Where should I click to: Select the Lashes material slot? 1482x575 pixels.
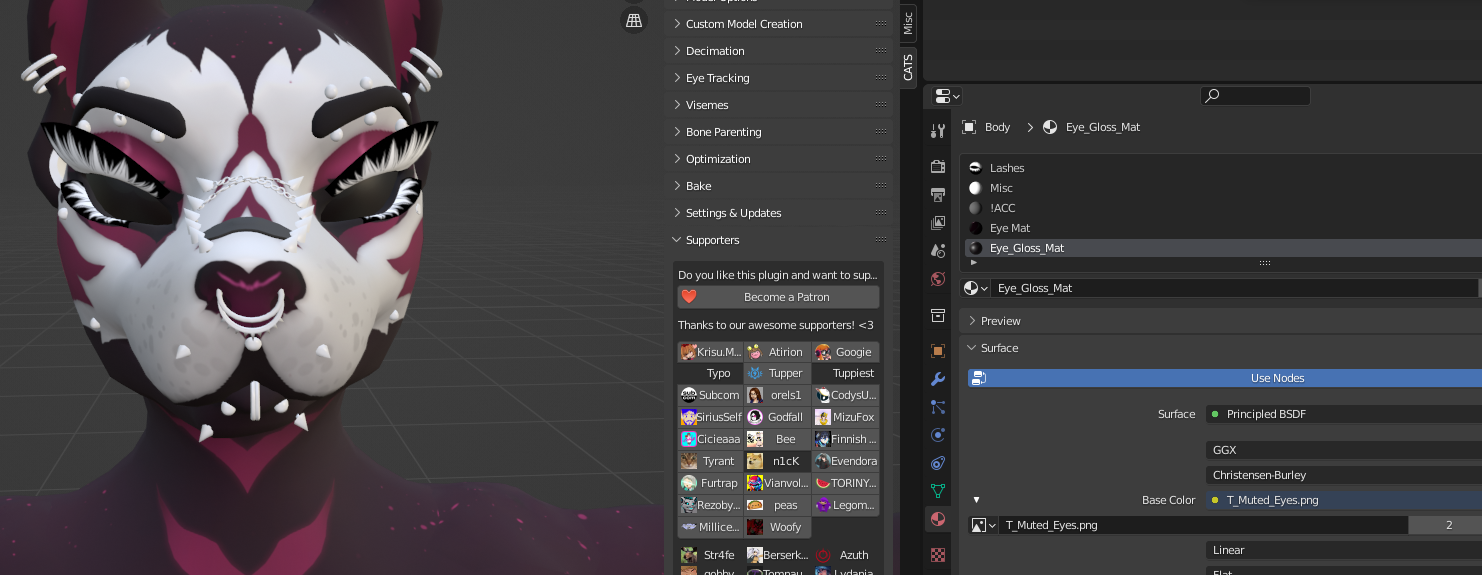click(1222, 168)
